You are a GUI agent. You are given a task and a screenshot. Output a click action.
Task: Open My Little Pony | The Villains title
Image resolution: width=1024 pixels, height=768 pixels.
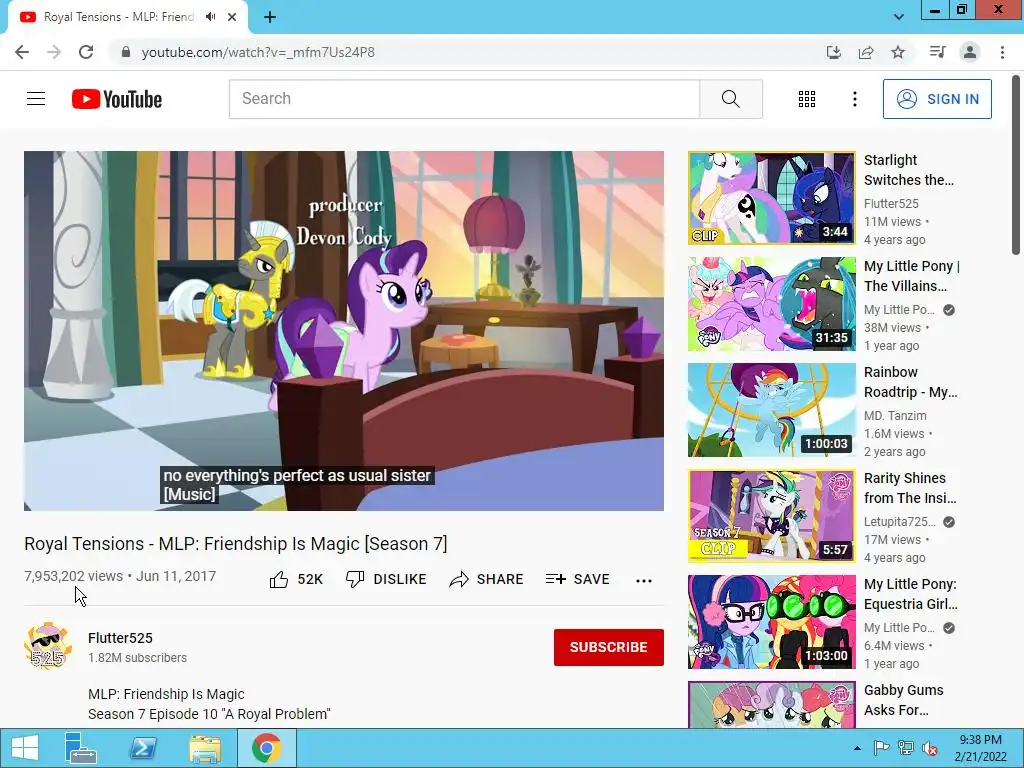coord(912,276)
